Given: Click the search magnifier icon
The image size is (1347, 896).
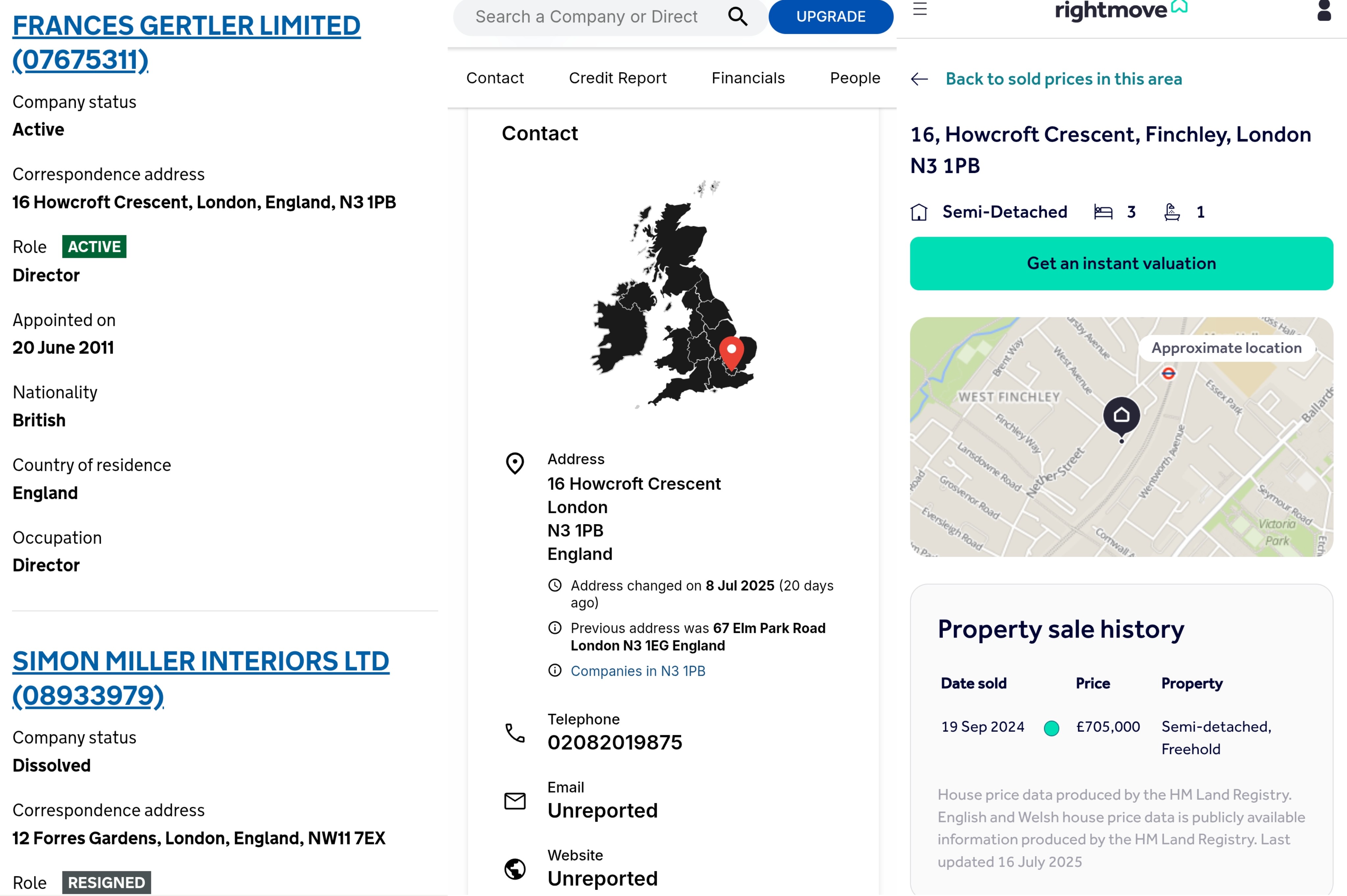Looking at the screenshot, I should pos(737,16).
